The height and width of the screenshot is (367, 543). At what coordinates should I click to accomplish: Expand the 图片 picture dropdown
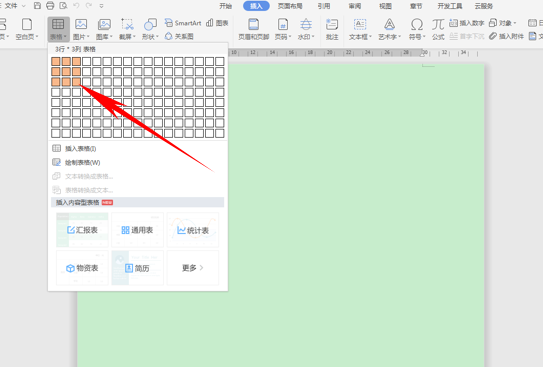point(88,37)
